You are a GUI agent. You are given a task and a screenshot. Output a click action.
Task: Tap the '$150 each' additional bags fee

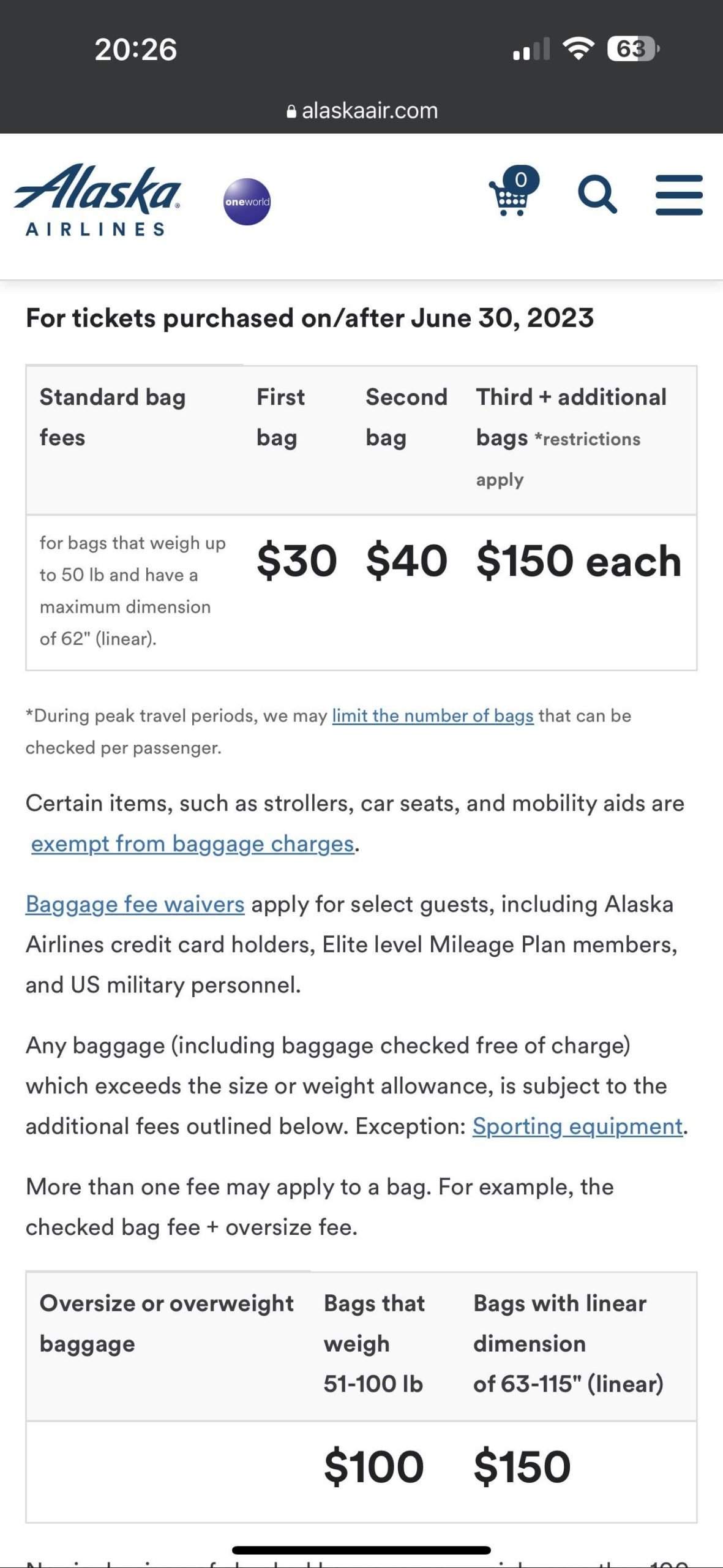click(x=579, y=560)
